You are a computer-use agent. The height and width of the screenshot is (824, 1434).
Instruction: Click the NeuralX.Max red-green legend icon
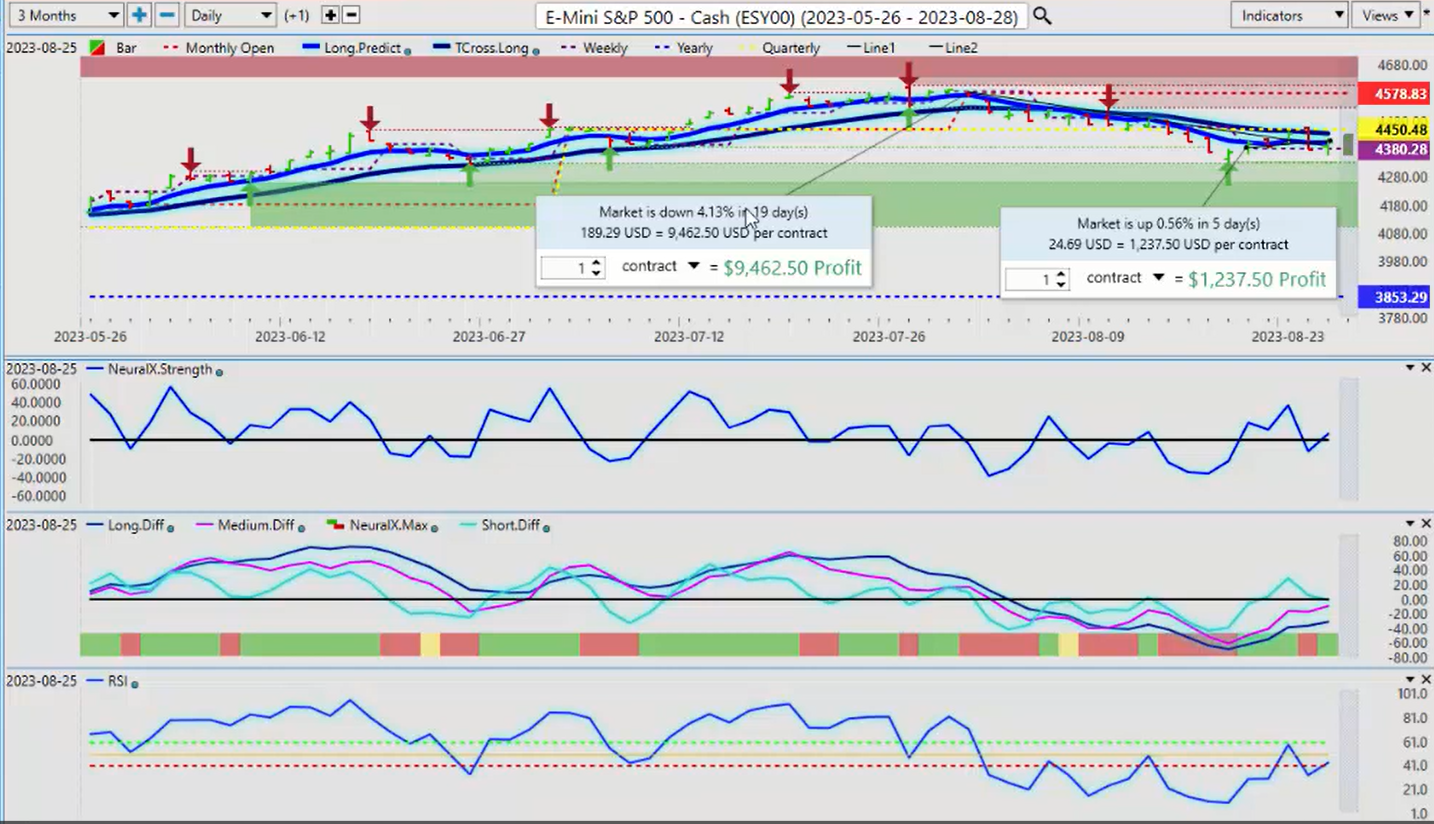[x=334, y=525]
